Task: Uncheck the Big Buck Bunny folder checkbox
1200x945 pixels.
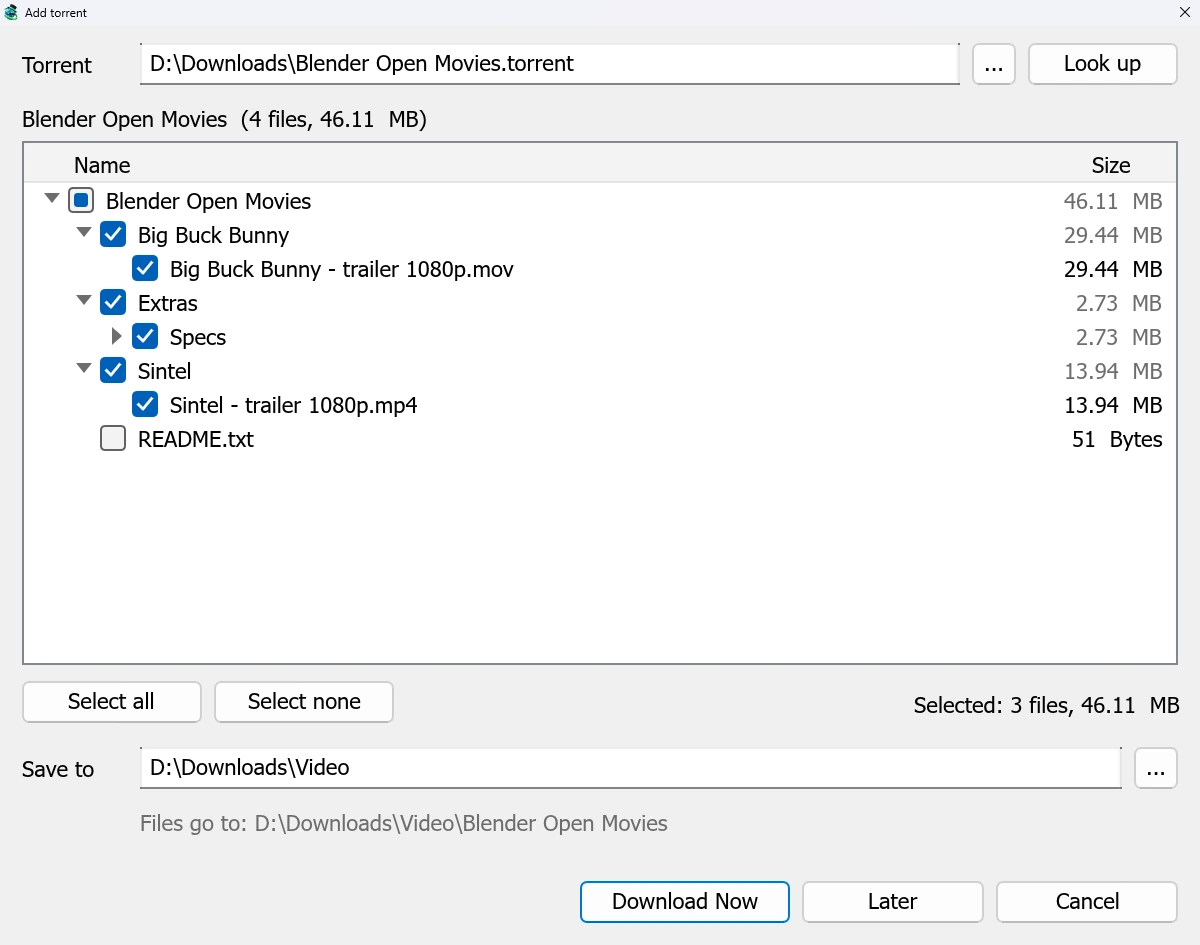Action: pos(113,235)
